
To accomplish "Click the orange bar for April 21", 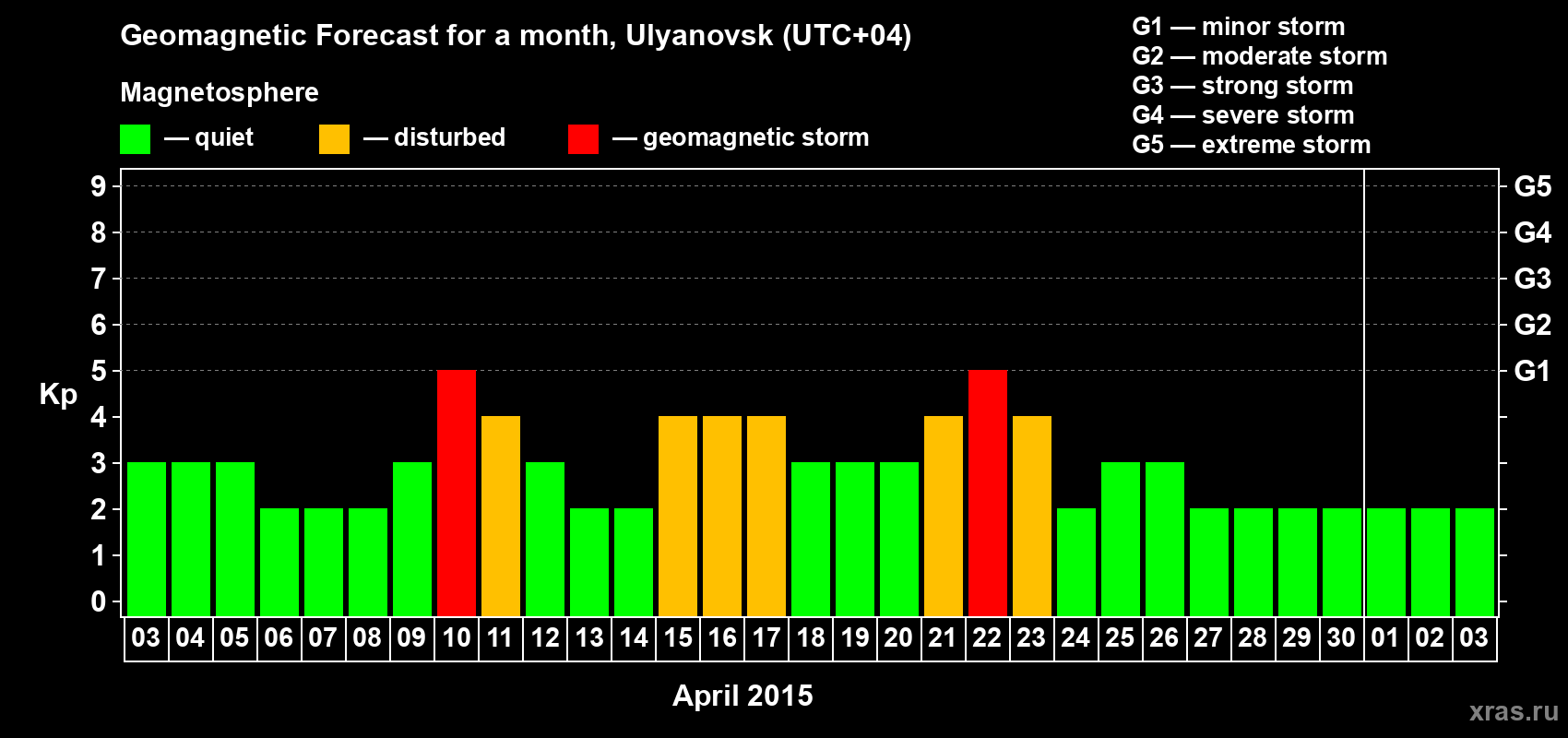I will 944,516.
